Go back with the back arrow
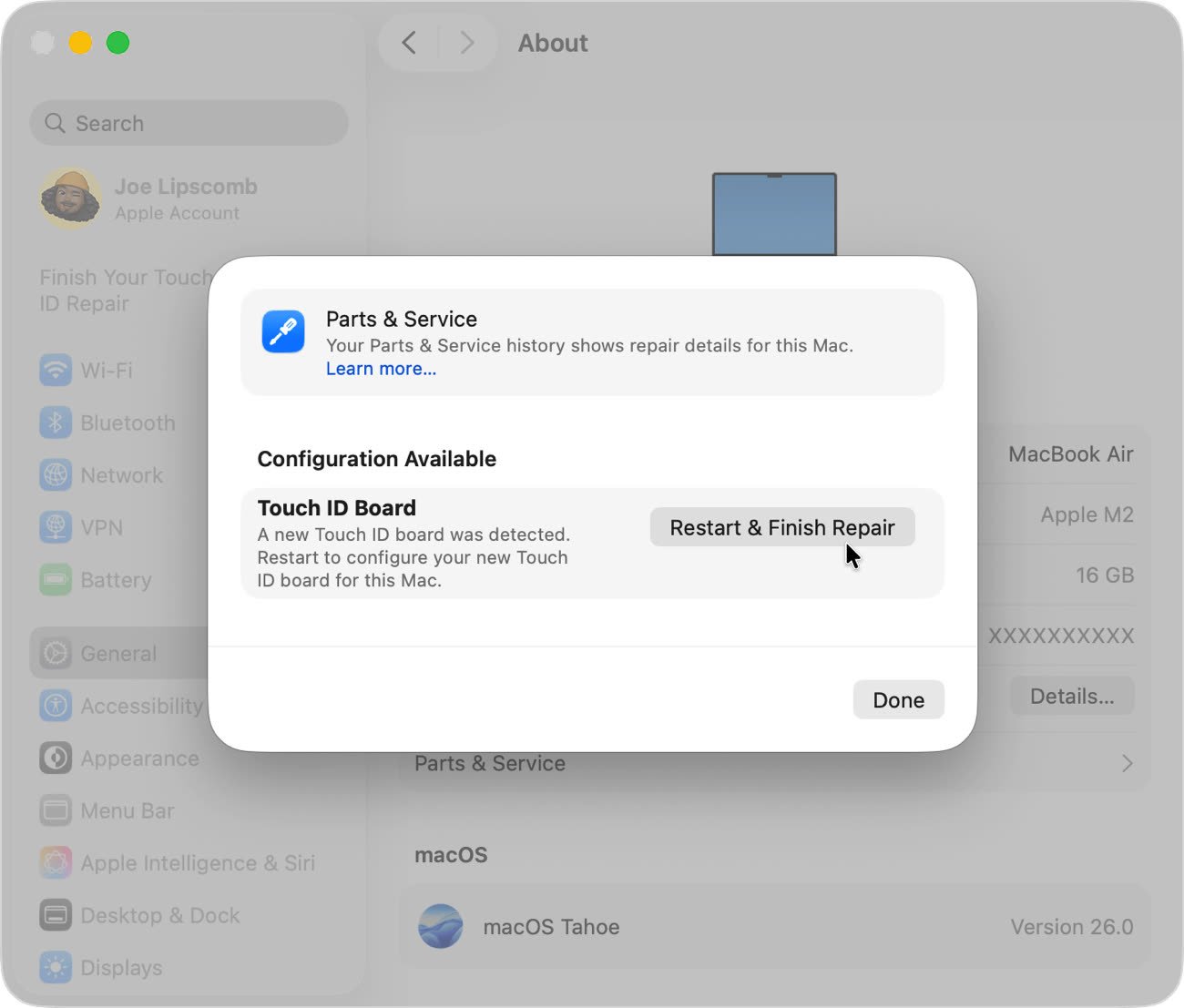The height and width of the screenshot is (1008, 1184). [x=410, y=43]
